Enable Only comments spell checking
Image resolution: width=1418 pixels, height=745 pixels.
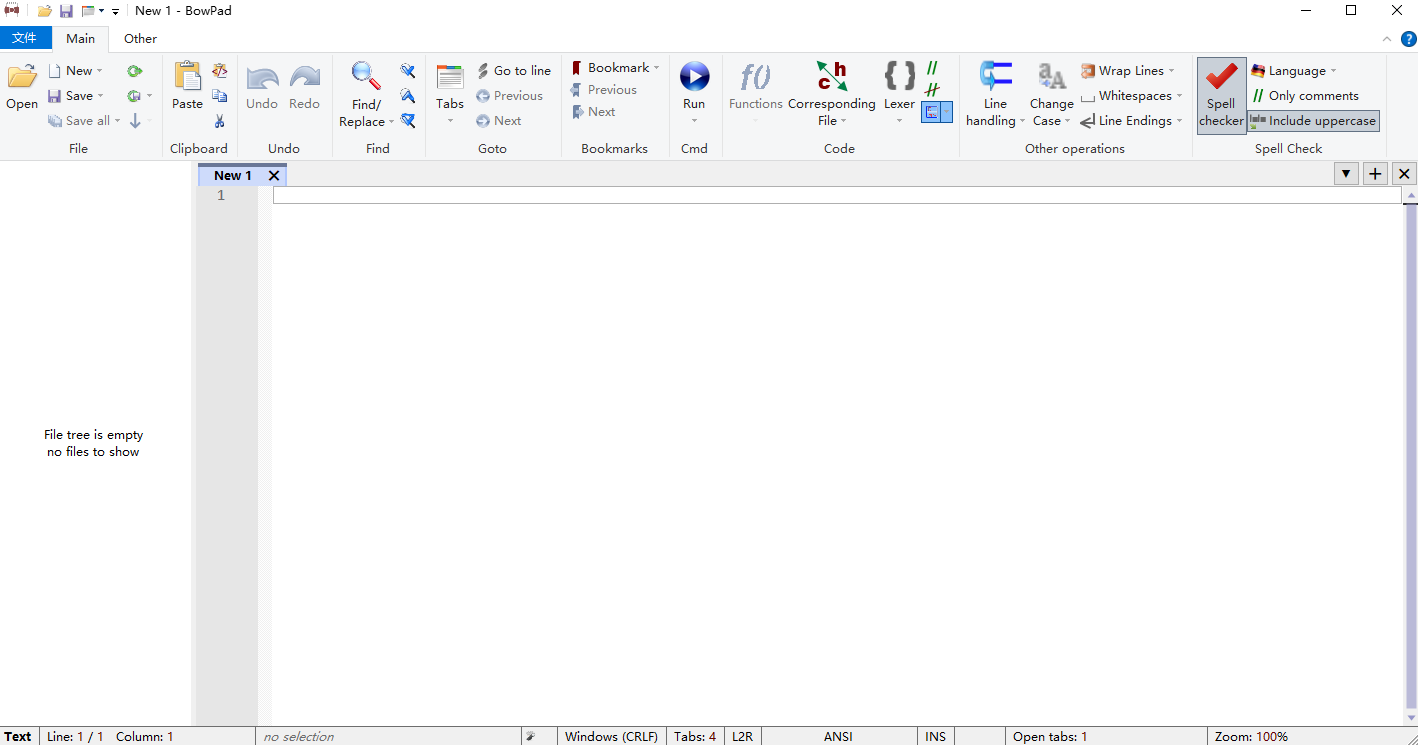(x=1305, y=96)
